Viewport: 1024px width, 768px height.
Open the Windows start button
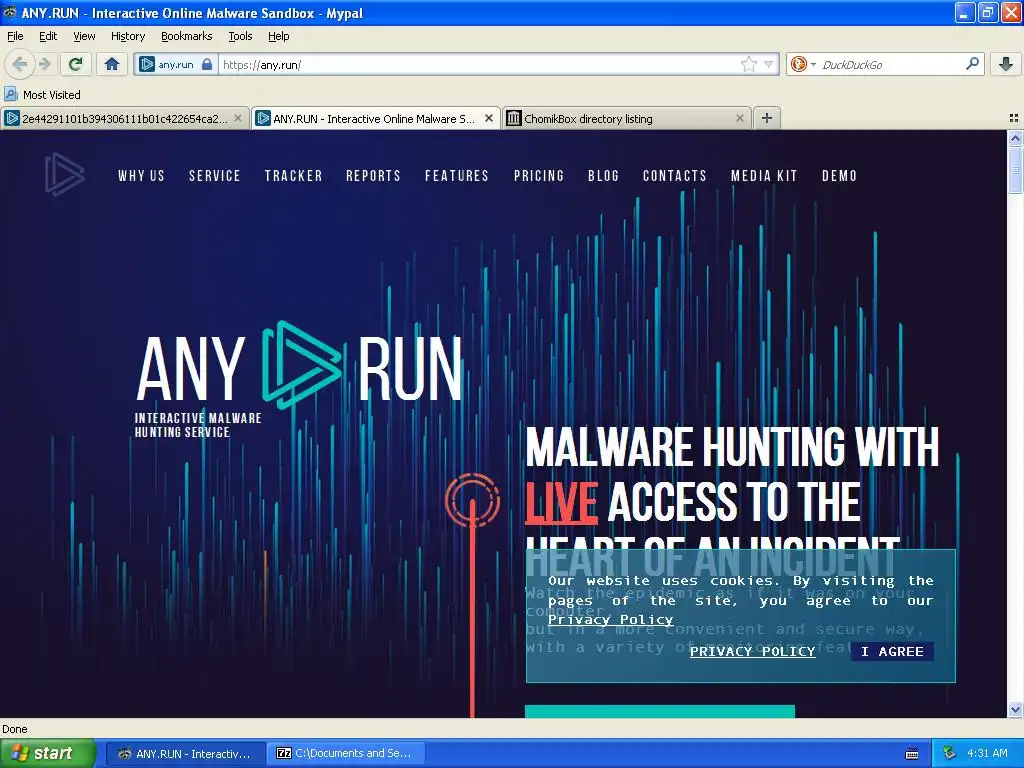click(x=47, y=753)
